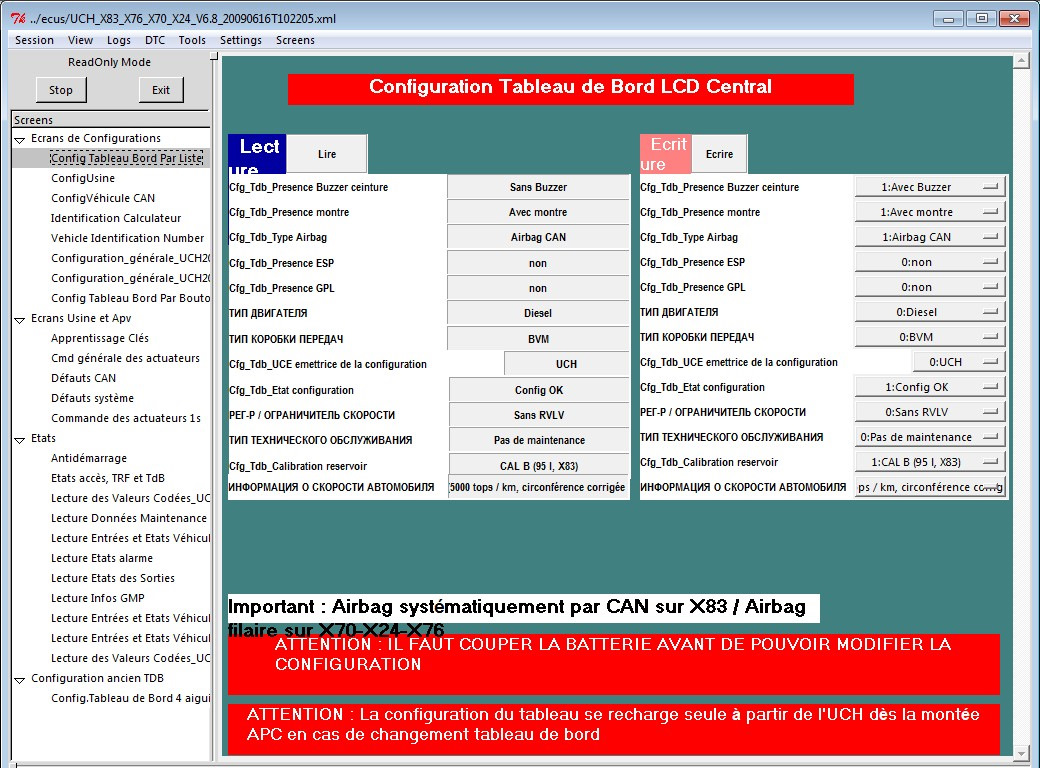Collapse the Etats tree section
Screen dimensions: 1040x768
(x=20, y=440)
